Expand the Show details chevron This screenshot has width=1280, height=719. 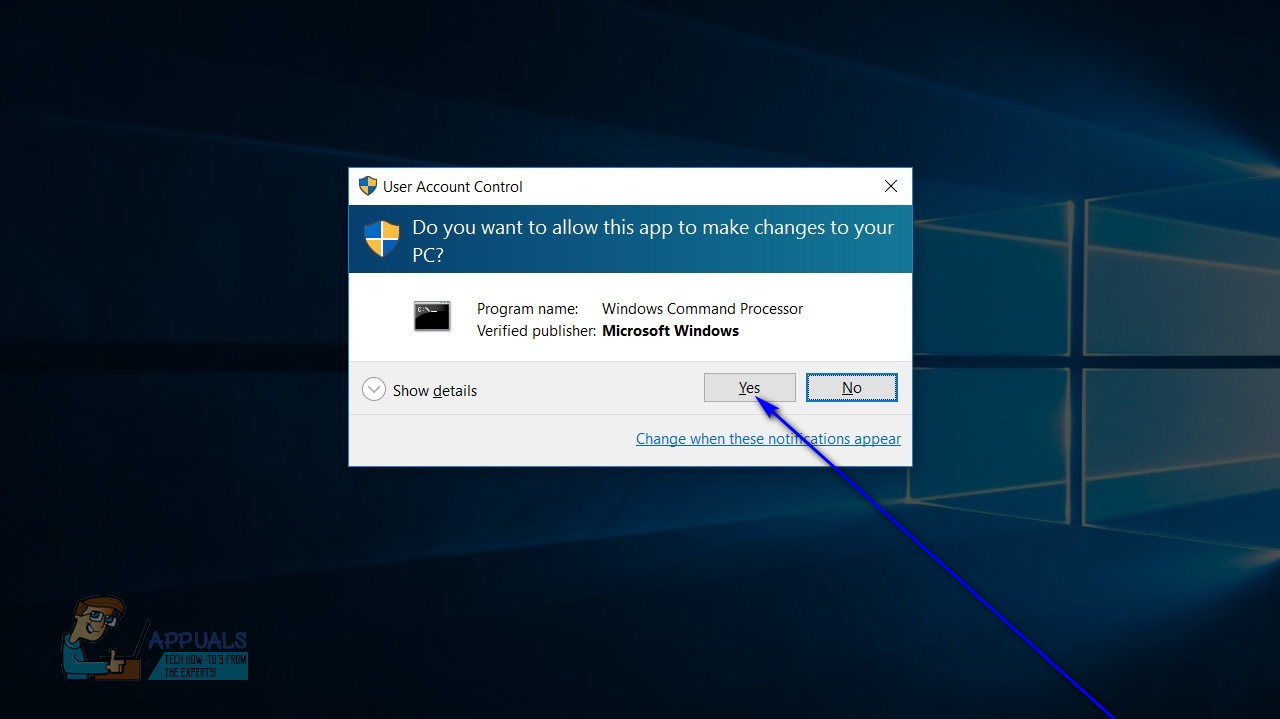coord(374,390)
